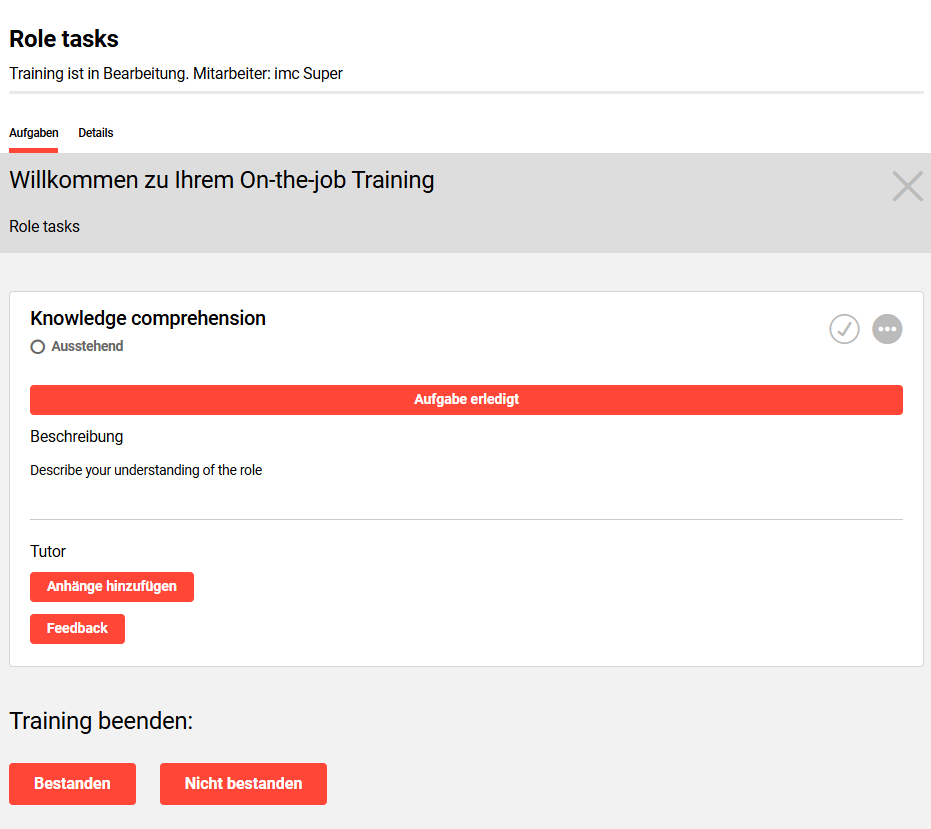Viewport: 931px width, 829px height.
Task: Click the Knowledge comprehension task title
Action: click(x=148, y=318)
